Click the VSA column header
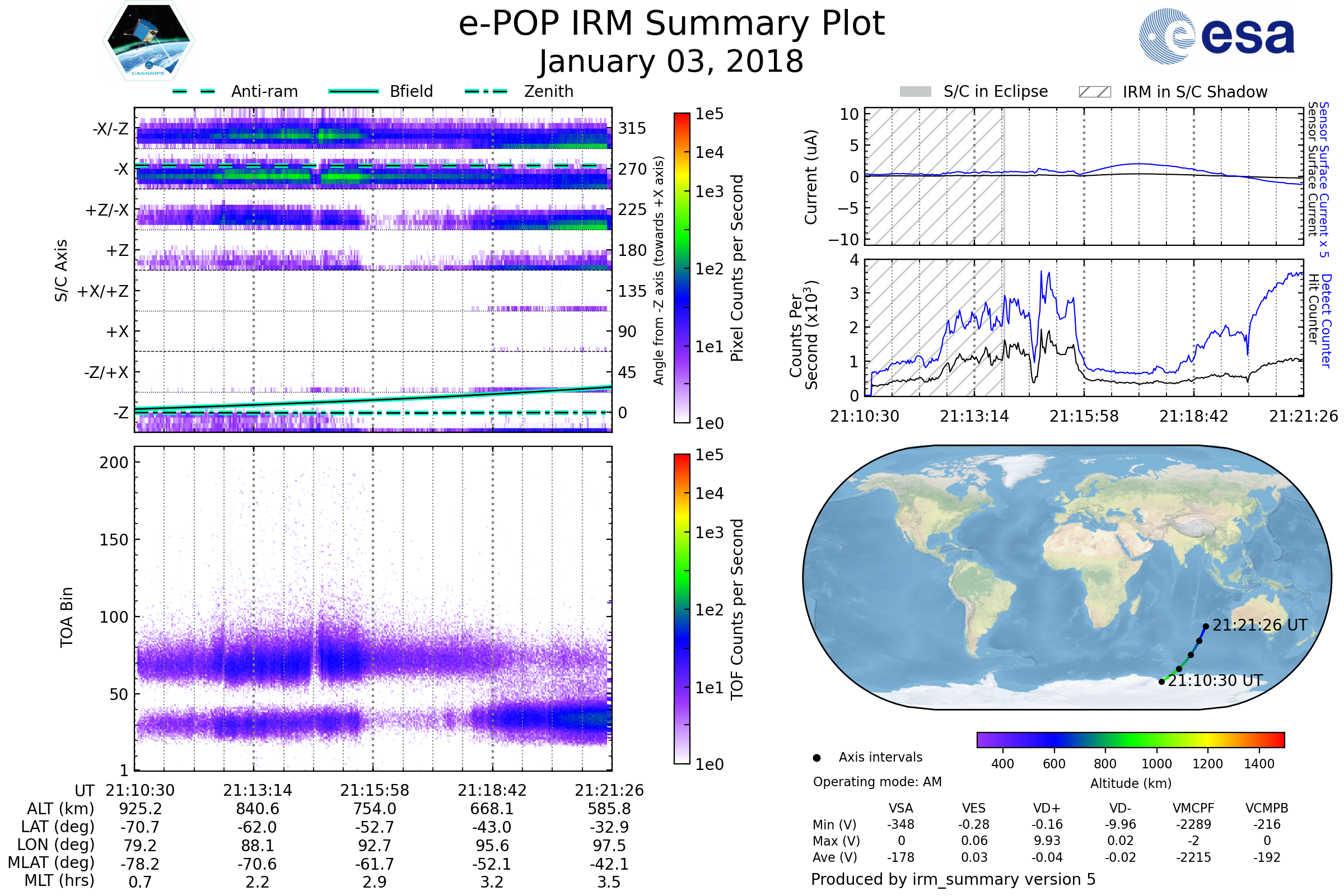This screenshot has height=896, width=1344. point(900,808)
